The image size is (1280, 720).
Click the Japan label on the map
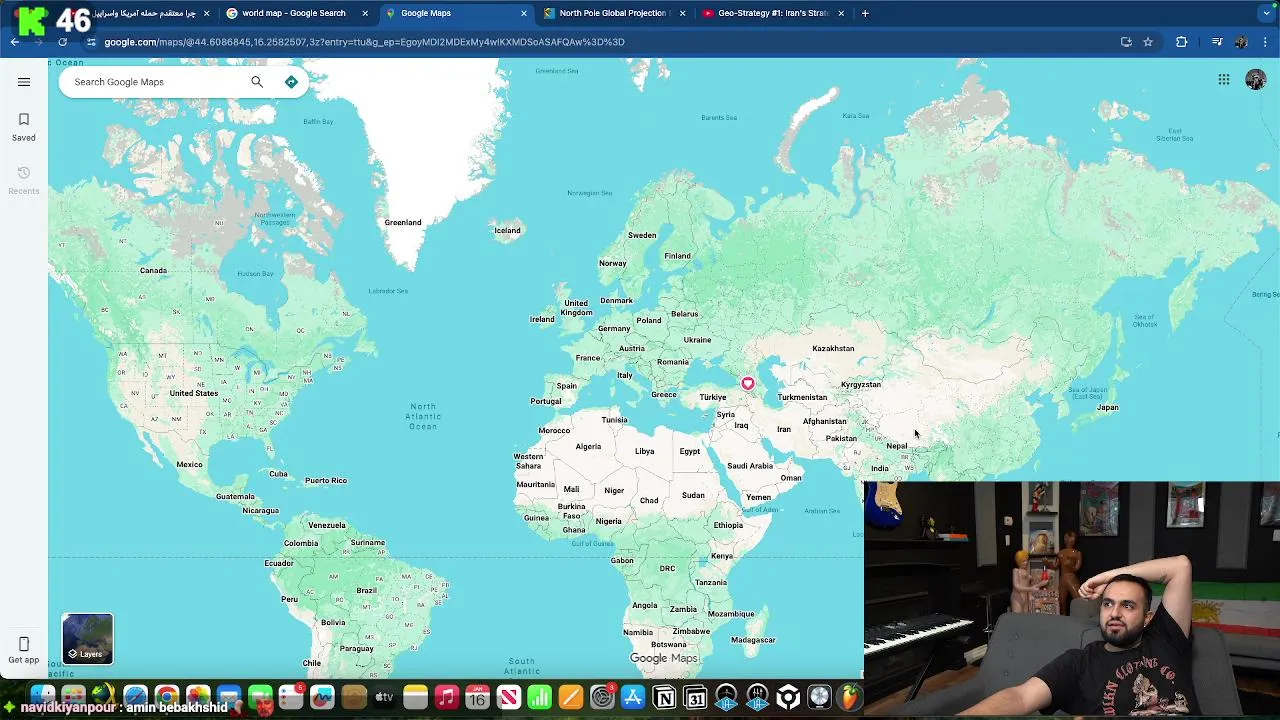tap(1107, 407)
